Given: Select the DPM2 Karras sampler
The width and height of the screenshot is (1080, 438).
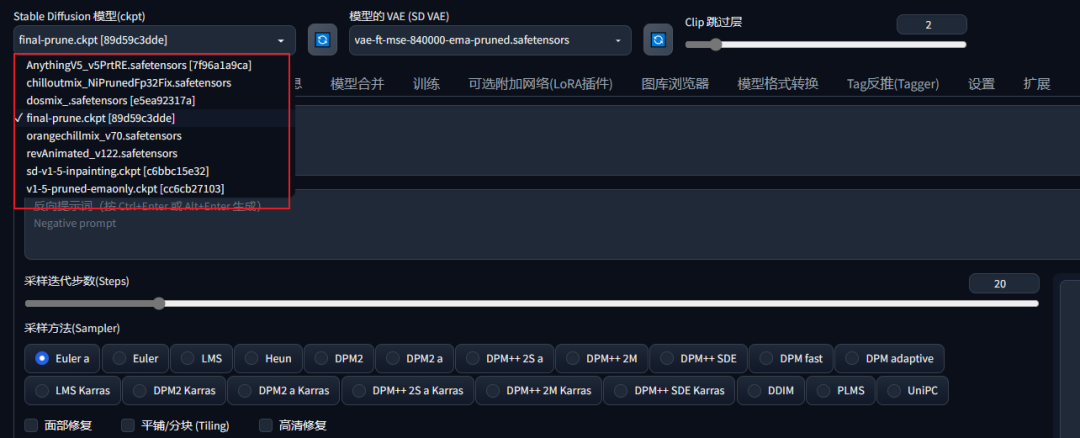Looking at the screenshot, I should click(174, 390).
